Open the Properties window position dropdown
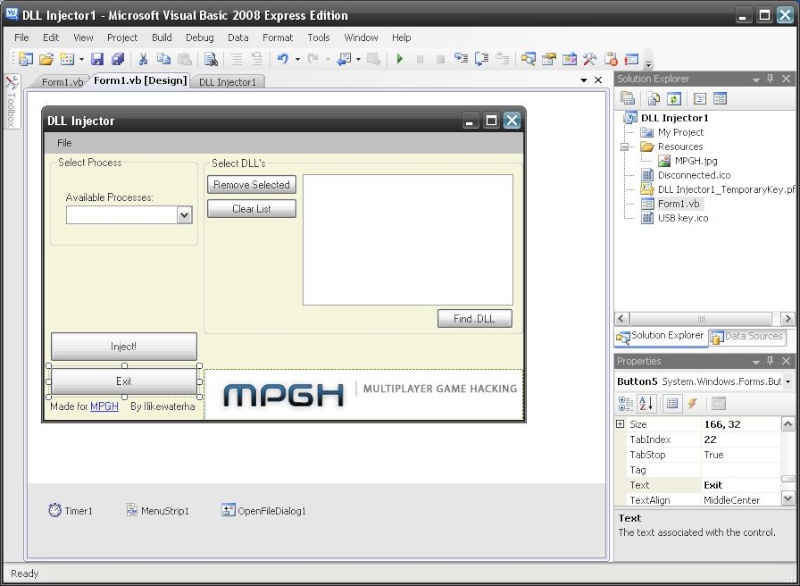 click(x=756, y=362)
